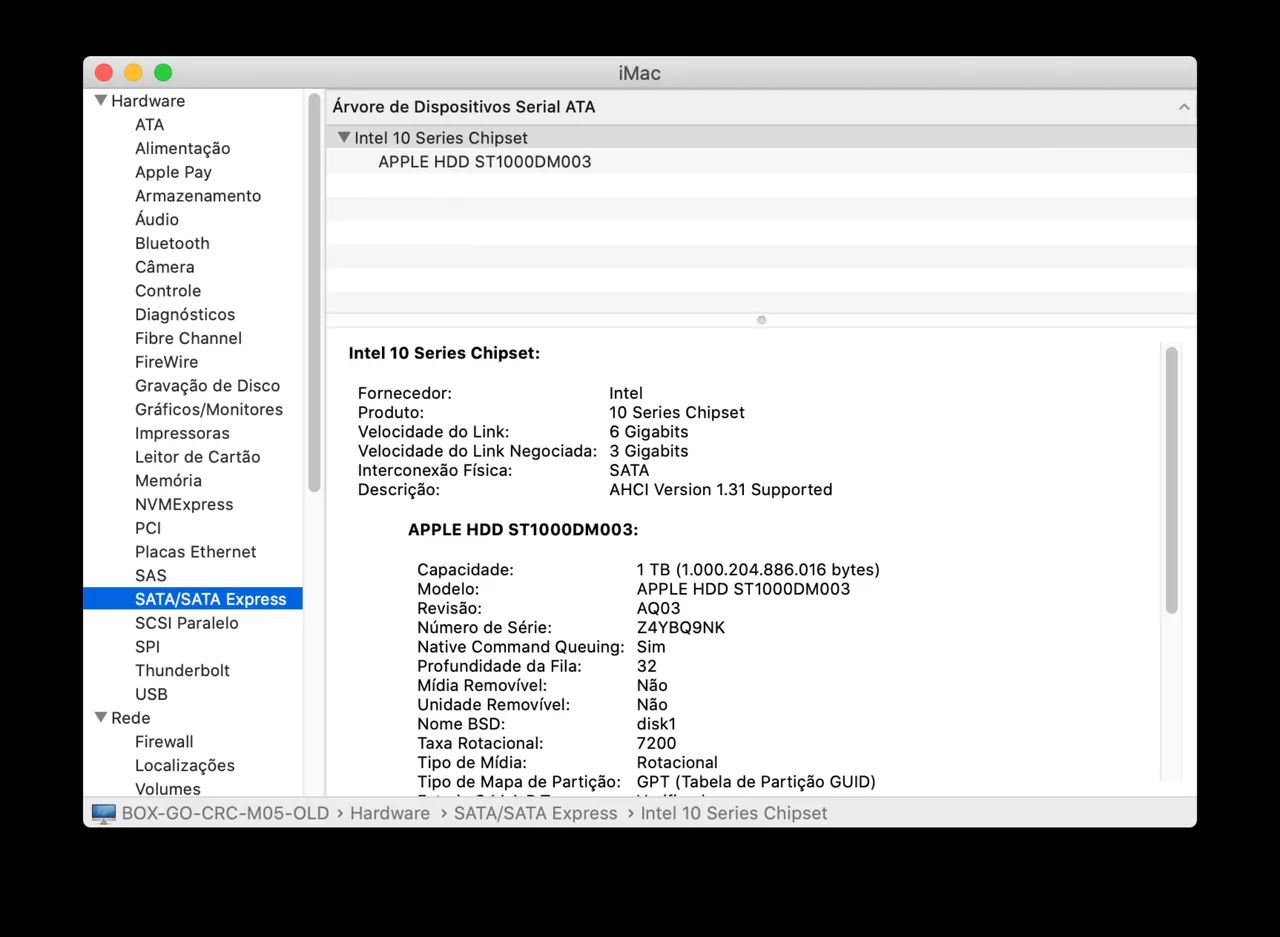
Task: Click the Capacidade value 1 TB
Action: pos(758,570)
